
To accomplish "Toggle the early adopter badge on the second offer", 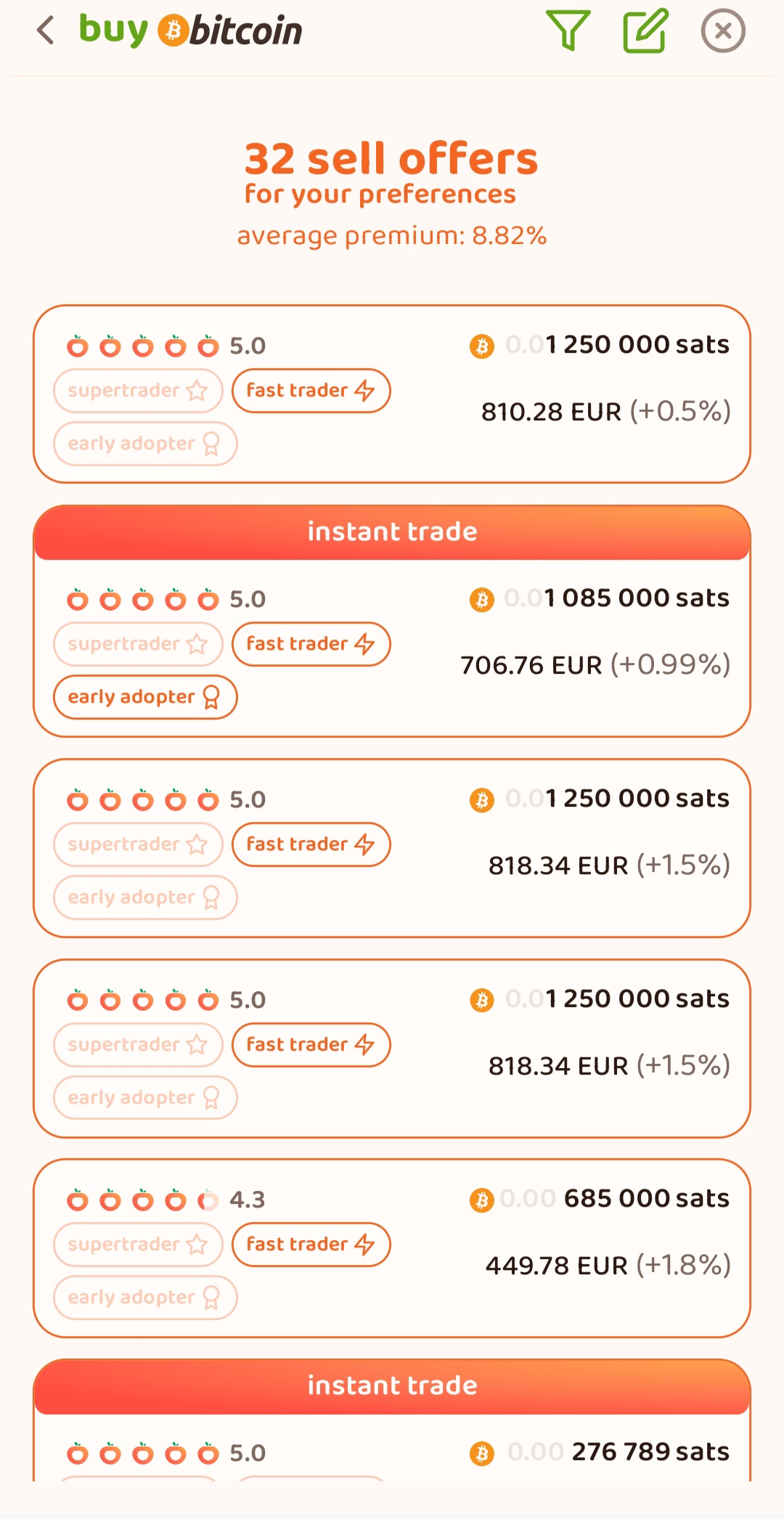I will pos(144,696).
